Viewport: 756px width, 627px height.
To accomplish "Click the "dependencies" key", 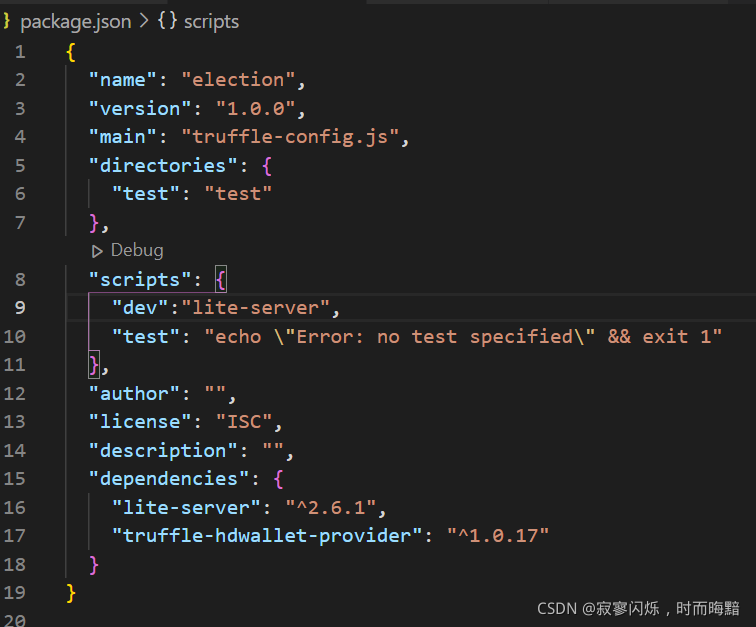I will click(169, 479).
